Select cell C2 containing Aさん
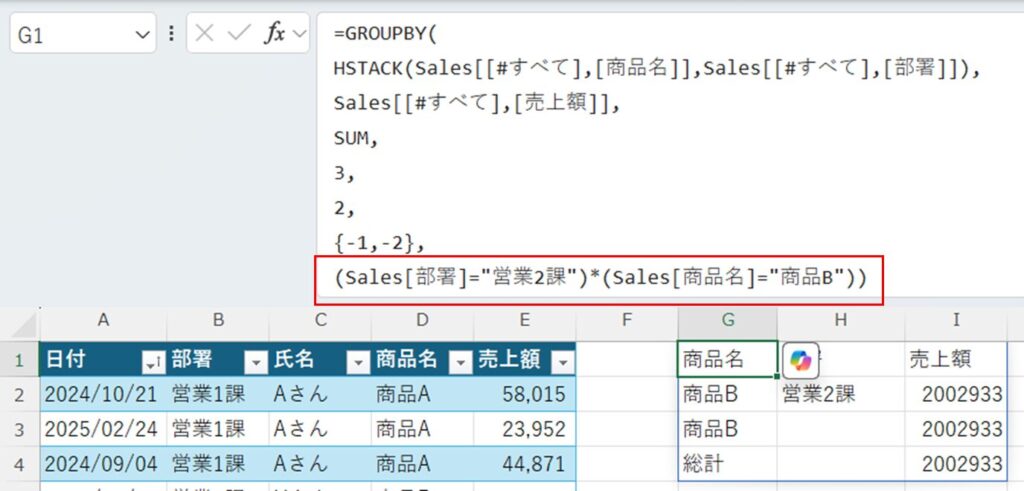Viewport: 1024px width, 491px height. click(x=320, y=394)
